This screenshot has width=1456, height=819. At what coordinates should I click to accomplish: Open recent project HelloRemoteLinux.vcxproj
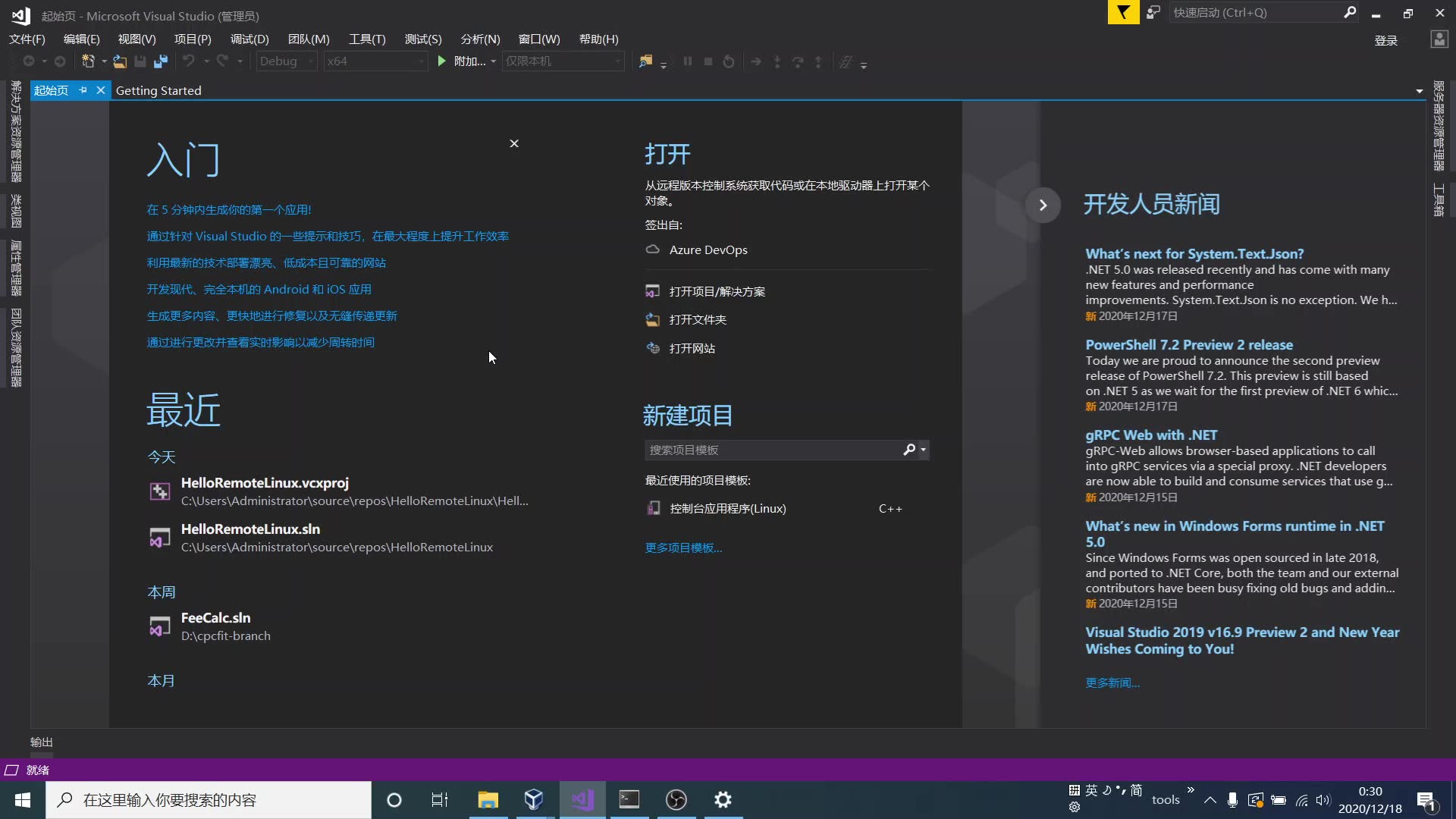pyautogui.click(x=338, y=491)
